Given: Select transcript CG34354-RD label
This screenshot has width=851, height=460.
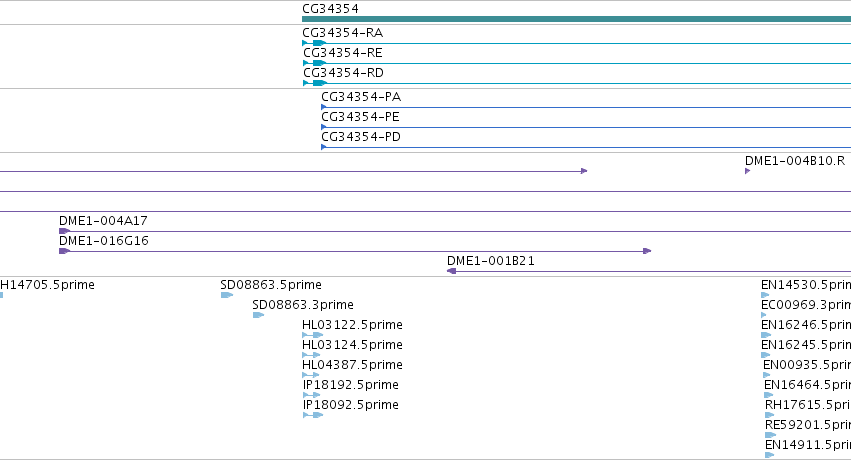Looking at the screenshot, I should pos(344,73).
